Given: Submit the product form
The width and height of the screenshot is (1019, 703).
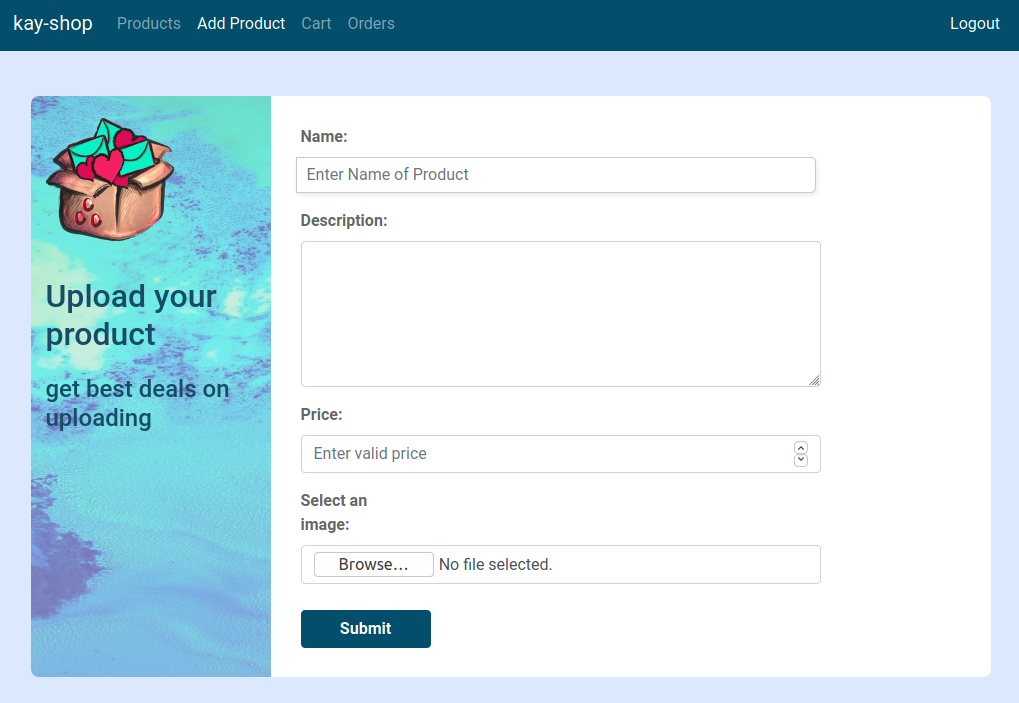Looking at the screenshot, I should (x=365, y=629).
